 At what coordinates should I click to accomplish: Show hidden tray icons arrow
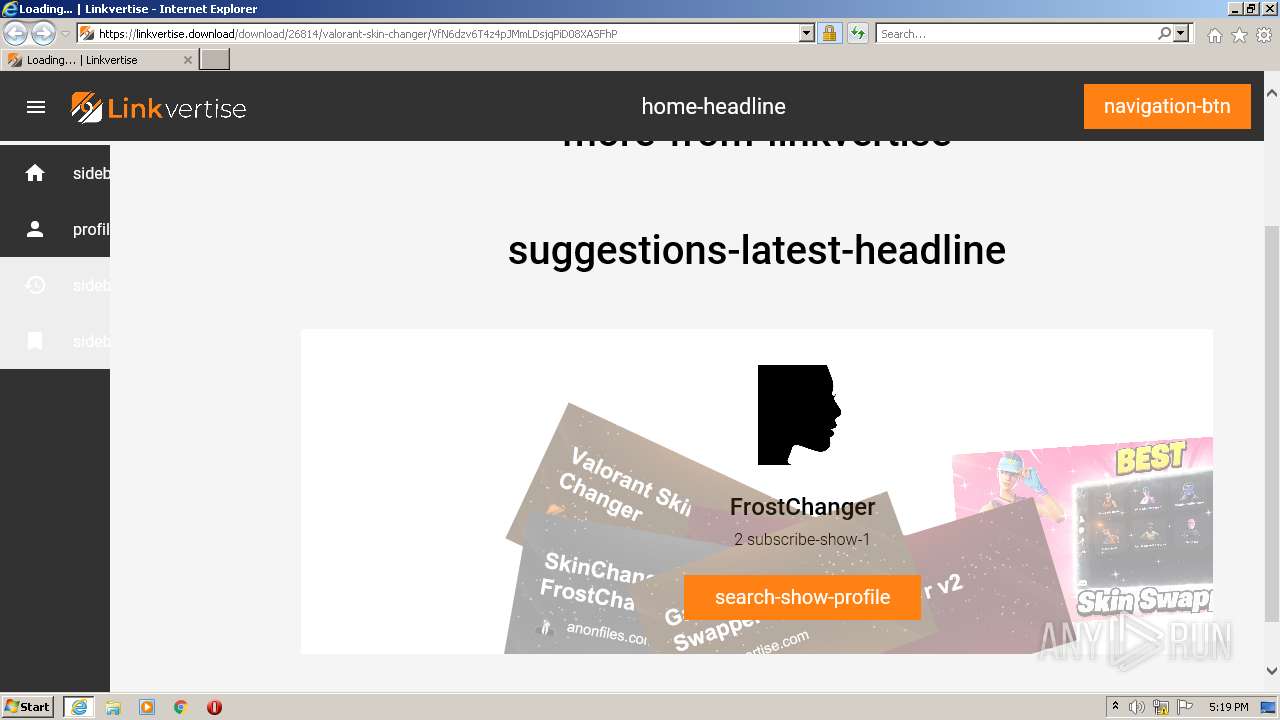pos(1115,707)
